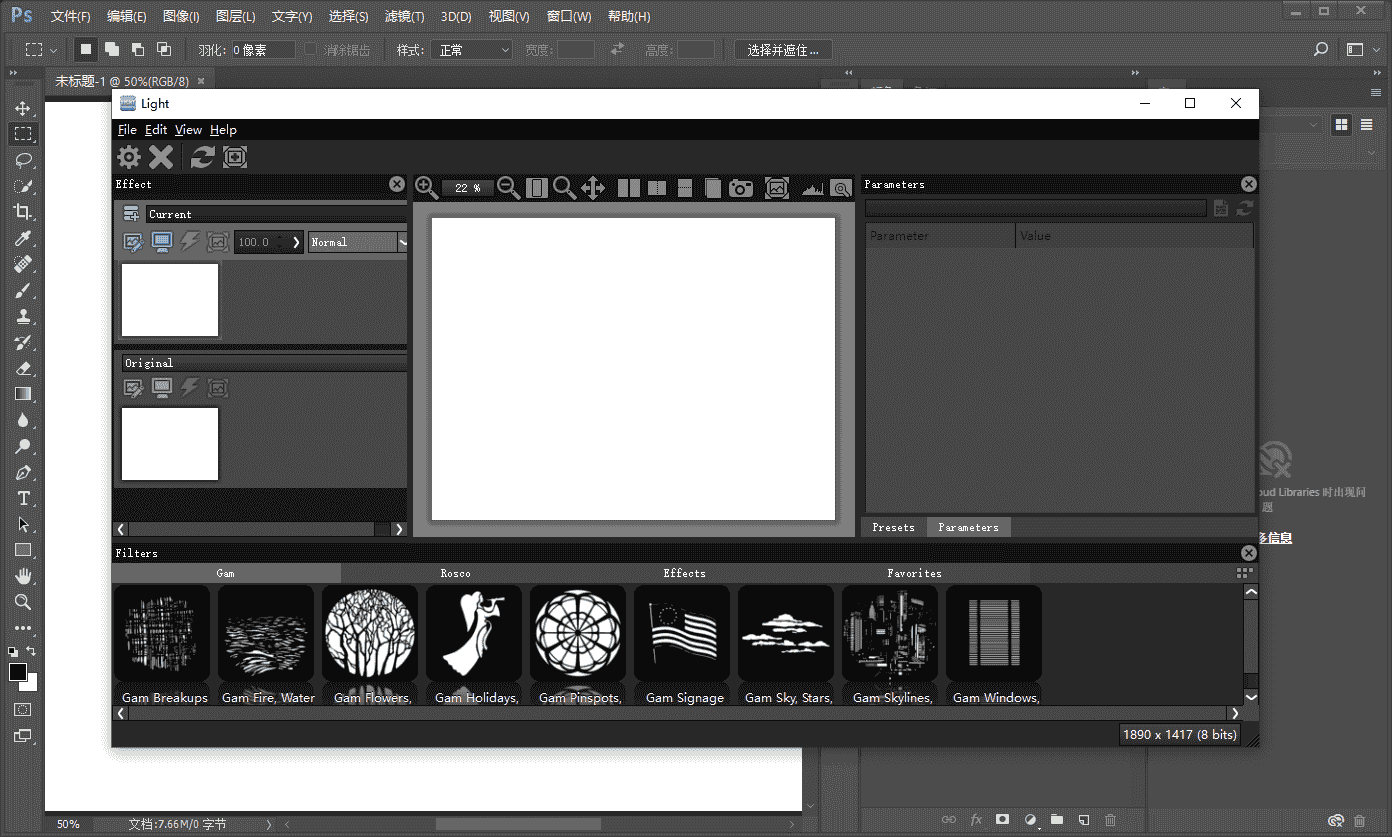Click the reset arrows icon beside the X
1392x837 pixels.
click(x=202, y=157)
